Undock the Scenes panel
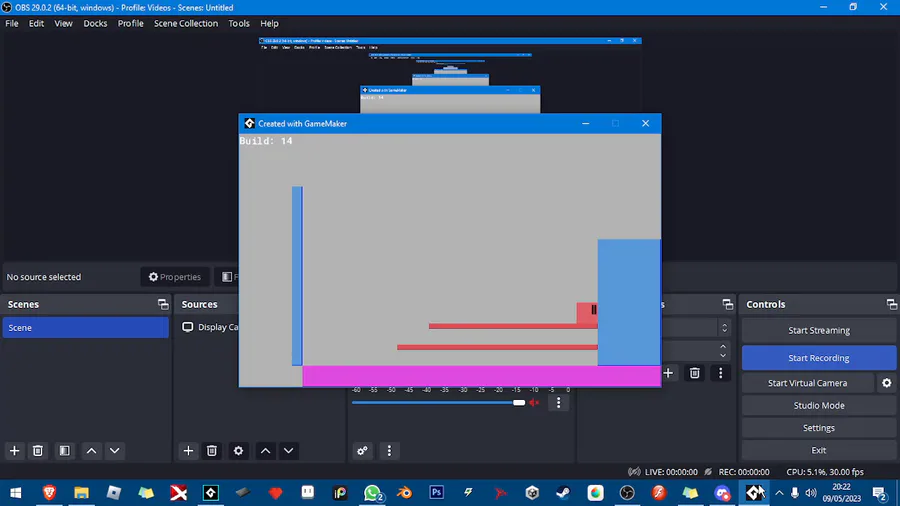Screen dimensions: 900x506 point(163,305)
